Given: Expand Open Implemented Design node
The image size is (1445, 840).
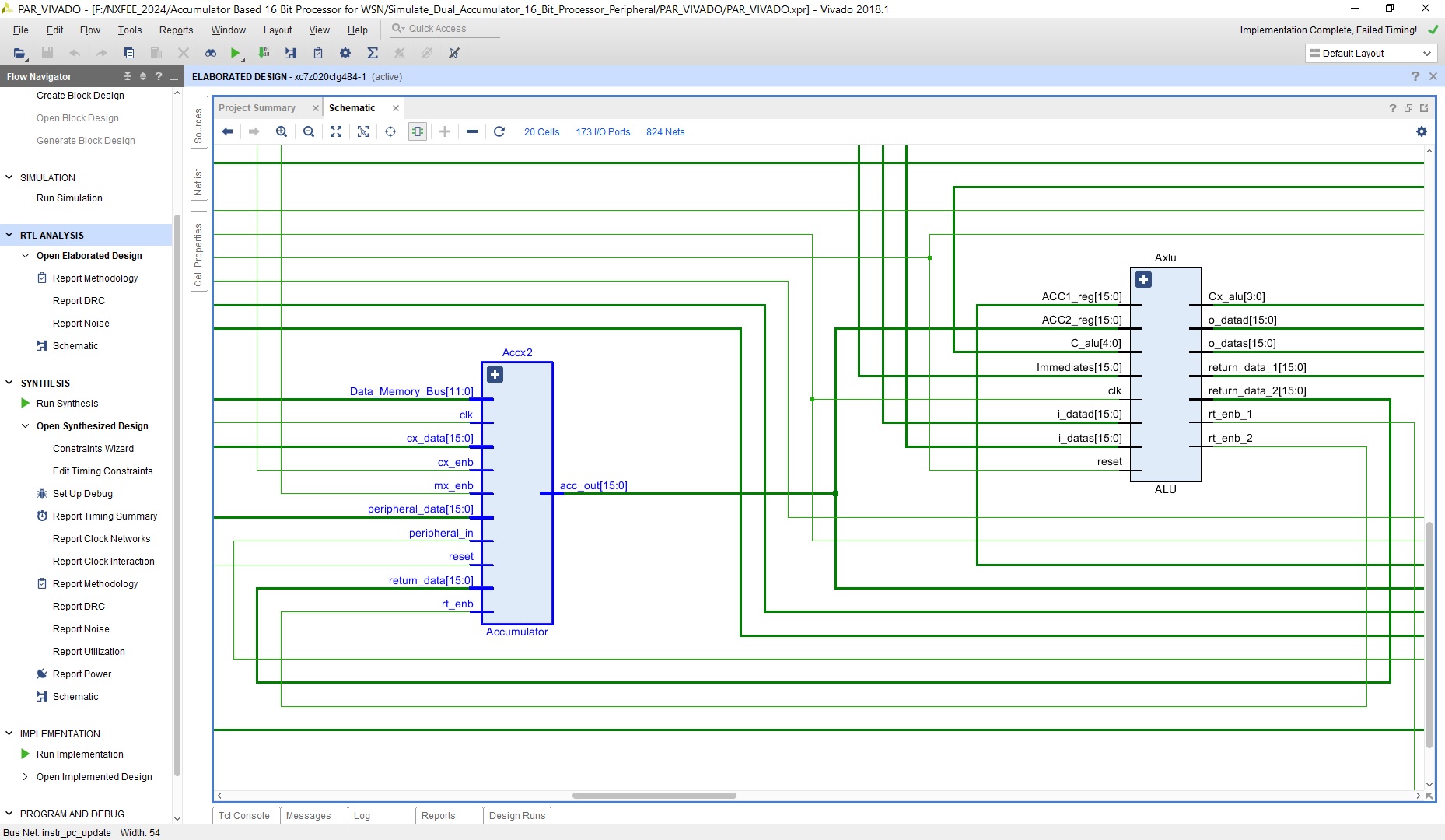Looking at the screenshot, I should tap(26, 776).
